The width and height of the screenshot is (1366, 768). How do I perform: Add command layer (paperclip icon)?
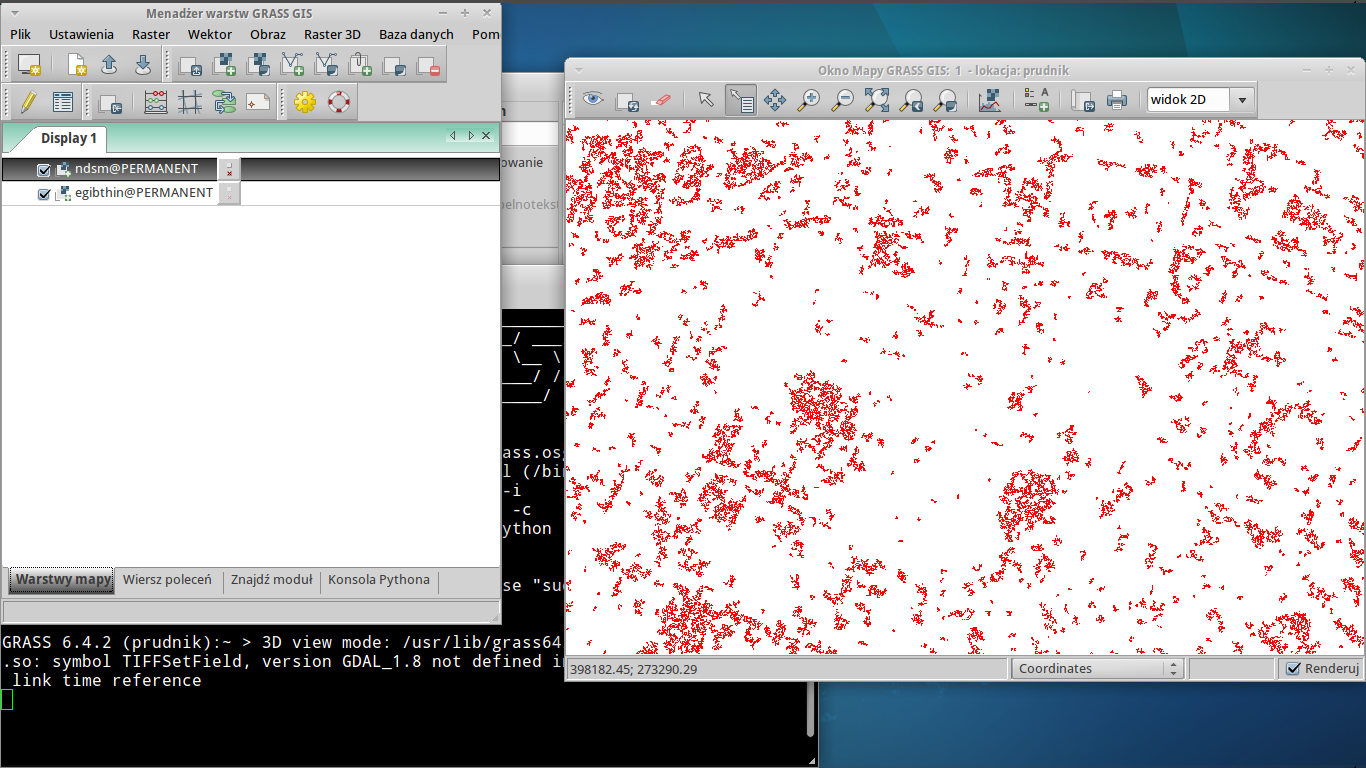pyautogui.click(x=361, y=65)
